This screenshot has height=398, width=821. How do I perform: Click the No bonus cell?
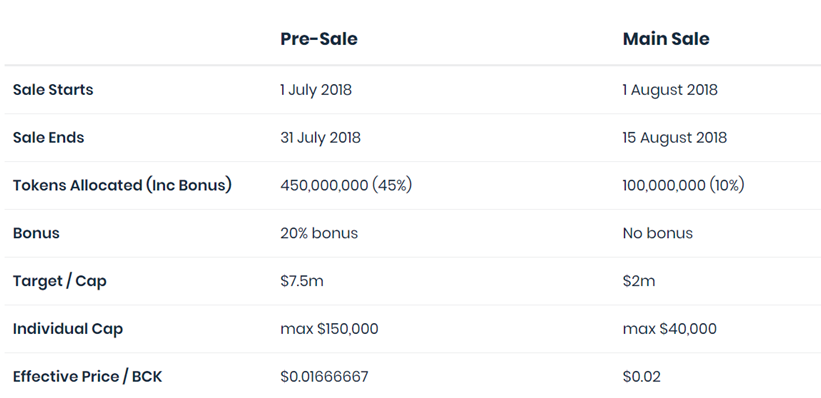tap(658, 233)
